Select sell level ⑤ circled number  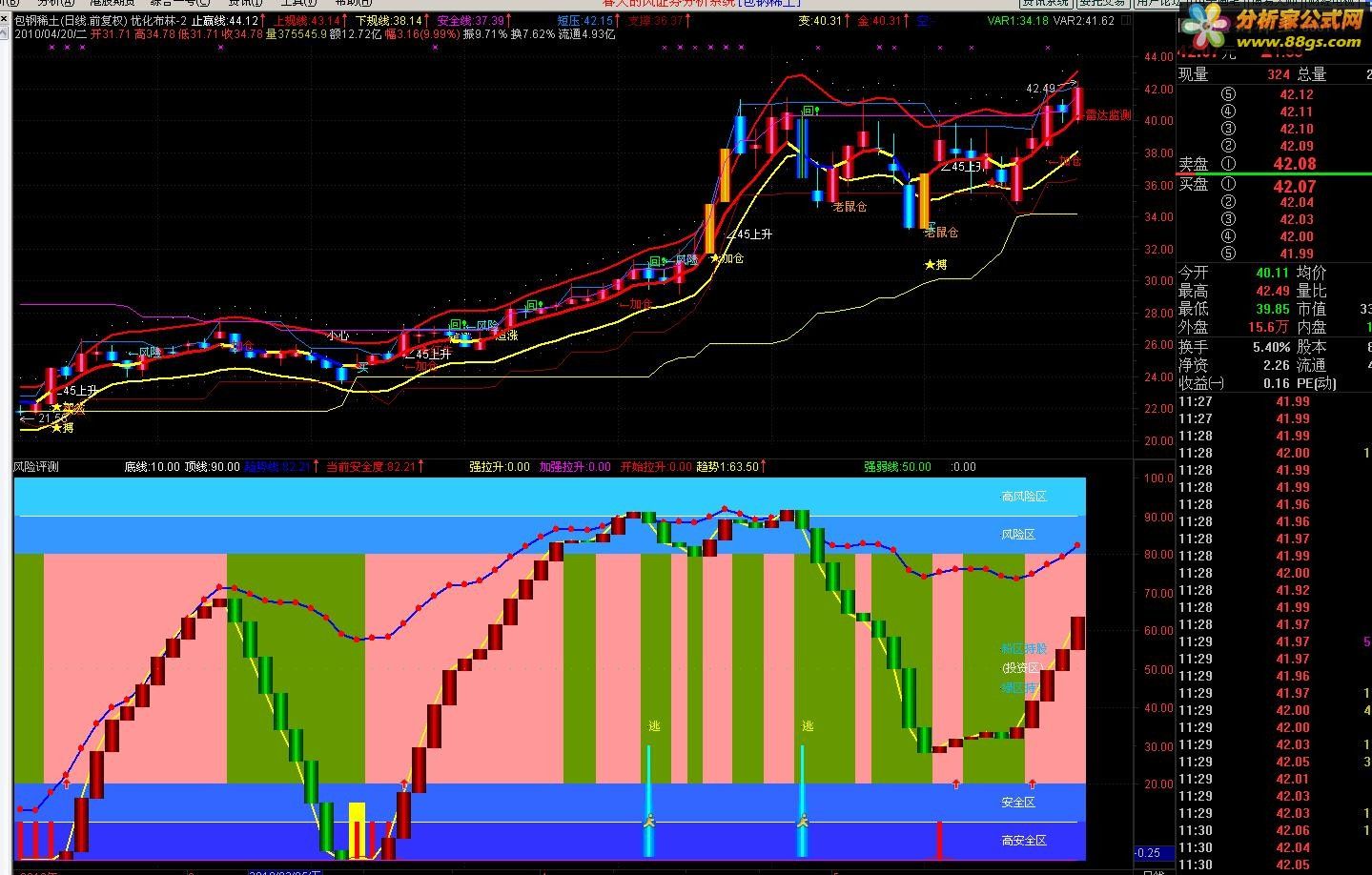(1228, 94)
